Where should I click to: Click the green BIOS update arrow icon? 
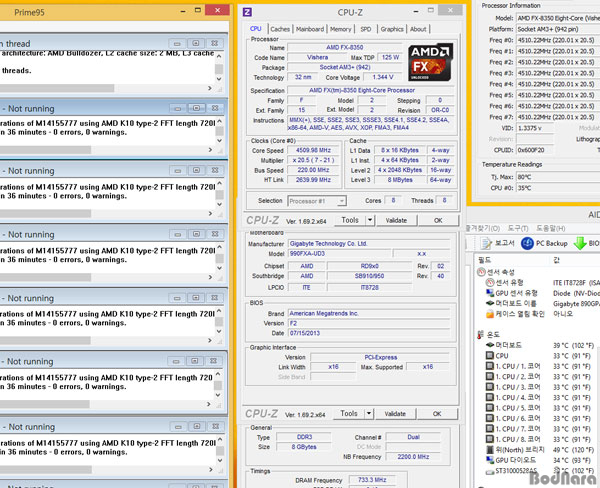tap(580, 243)
